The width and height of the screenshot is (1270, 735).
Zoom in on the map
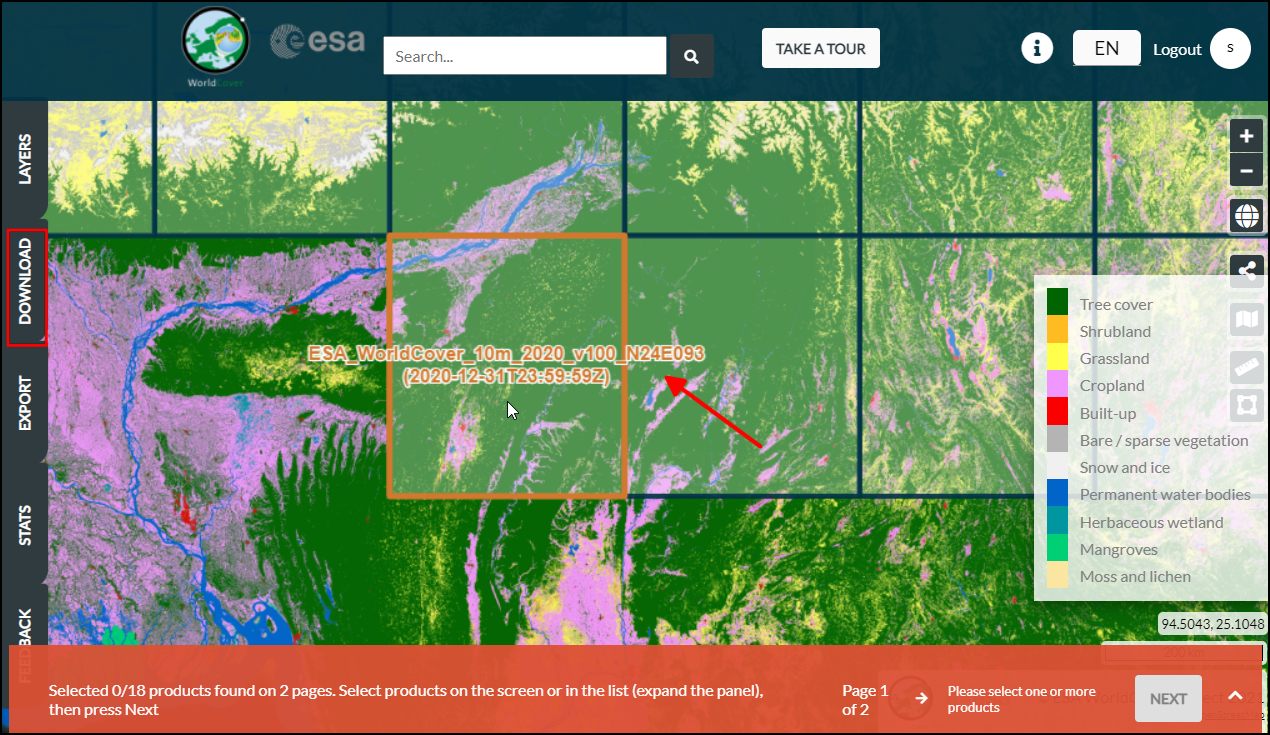tap(1246, 136)
